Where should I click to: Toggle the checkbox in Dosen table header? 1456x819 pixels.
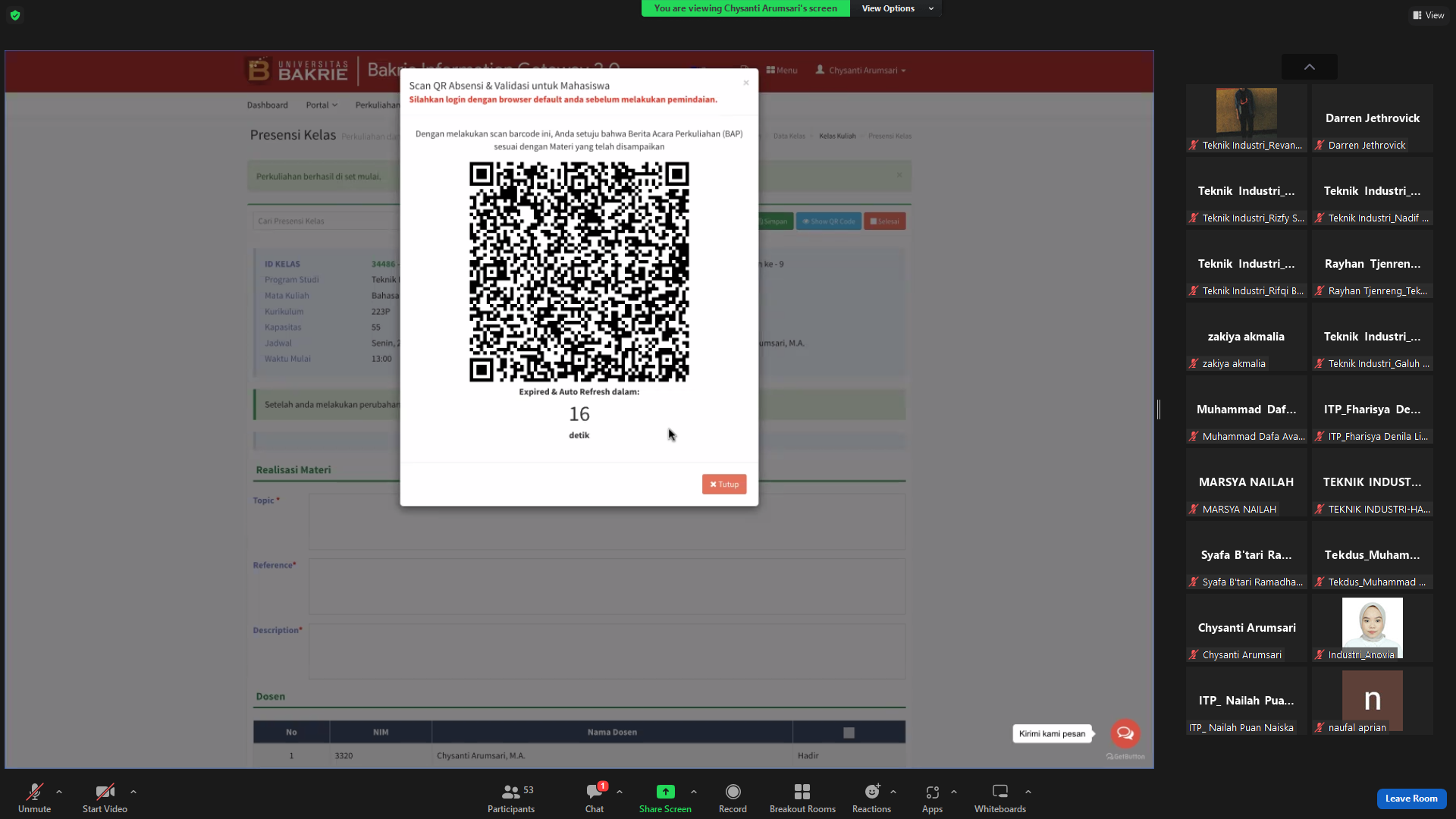[849, 733]
